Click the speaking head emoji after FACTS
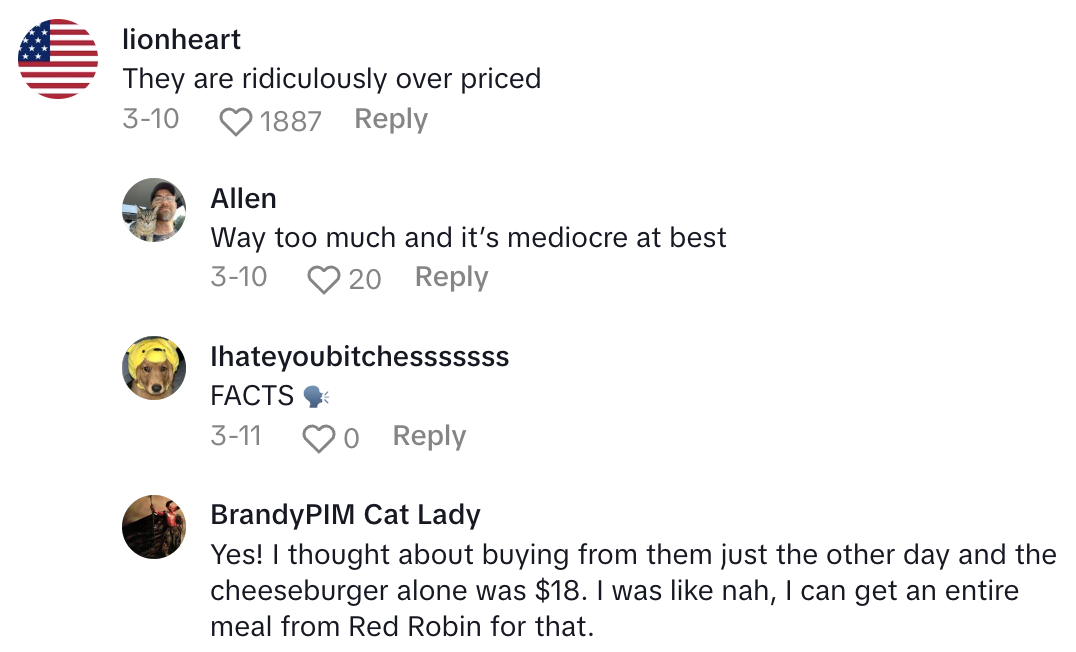Screen dimensions: 1076x652 (315, 397)
